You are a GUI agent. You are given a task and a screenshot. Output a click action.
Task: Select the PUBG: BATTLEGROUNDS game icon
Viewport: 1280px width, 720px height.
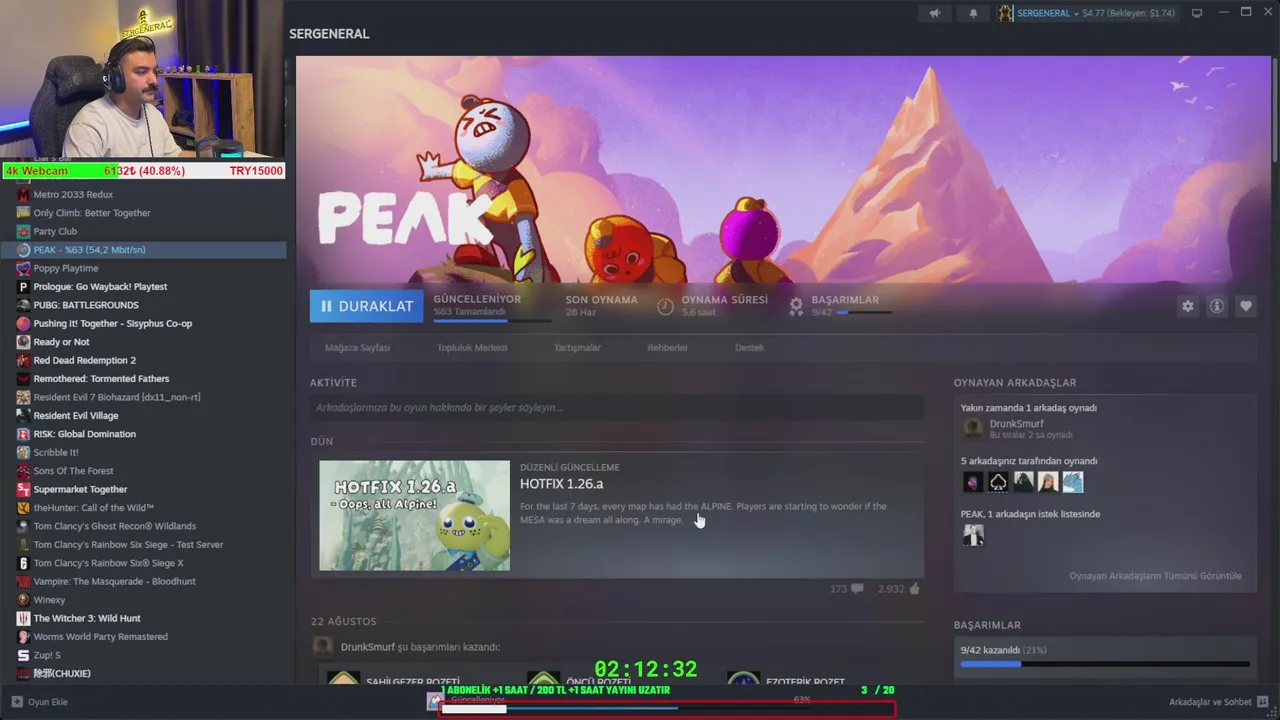[x=23, y=305]
